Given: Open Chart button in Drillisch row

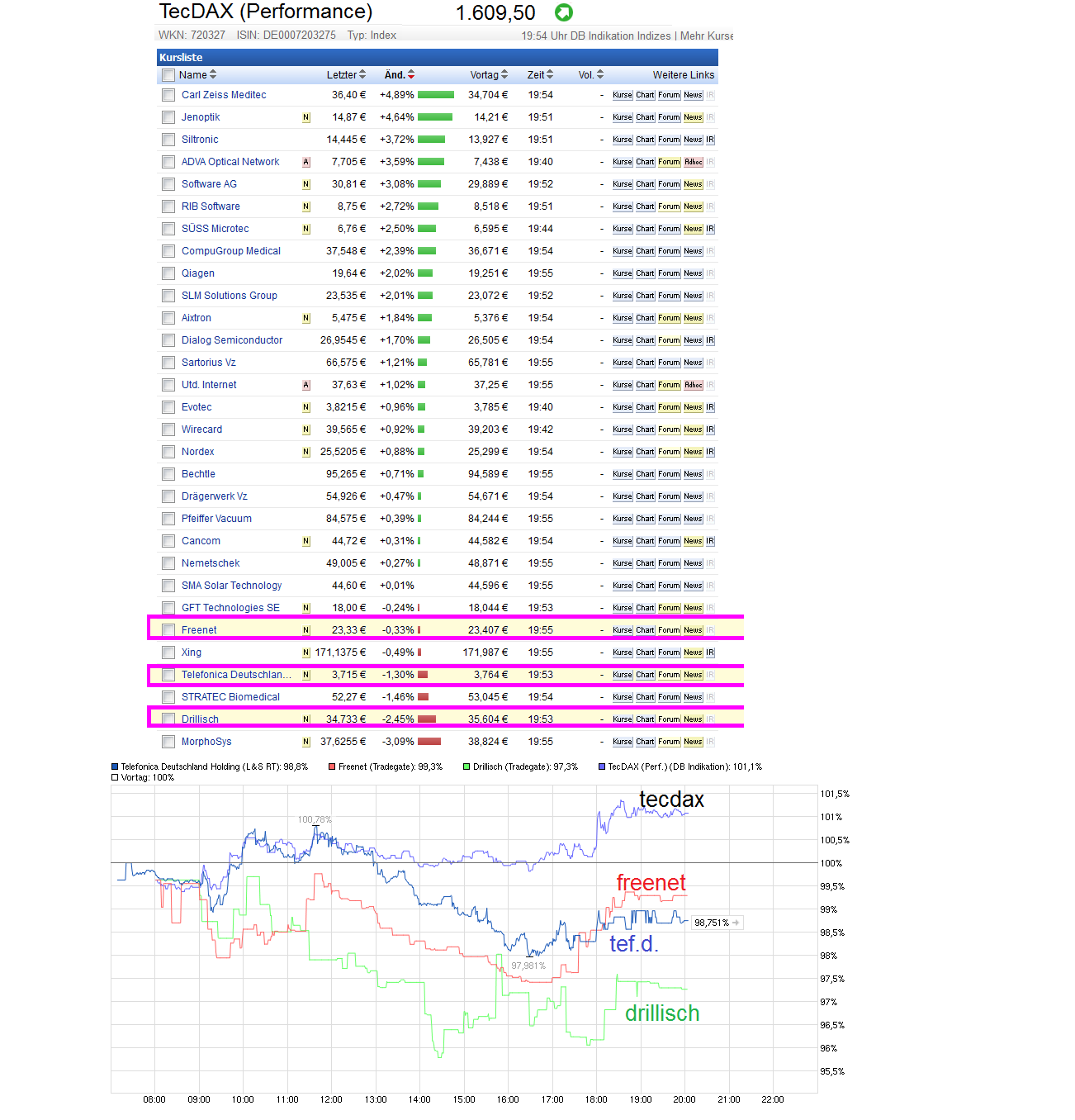Looking at the screenshot, I should click(646, 719).
